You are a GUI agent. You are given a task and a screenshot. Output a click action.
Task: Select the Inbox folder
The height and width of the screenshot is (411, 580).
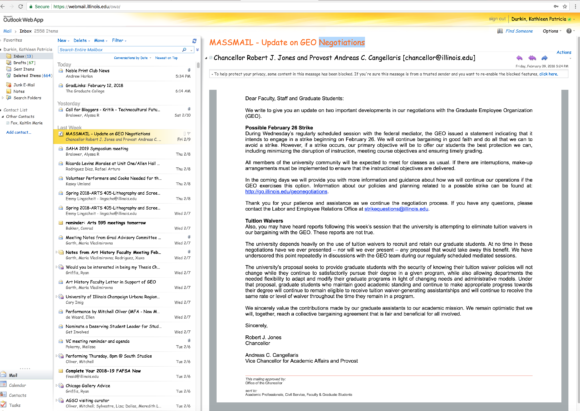pyautogui.click(x=27, y=56)
